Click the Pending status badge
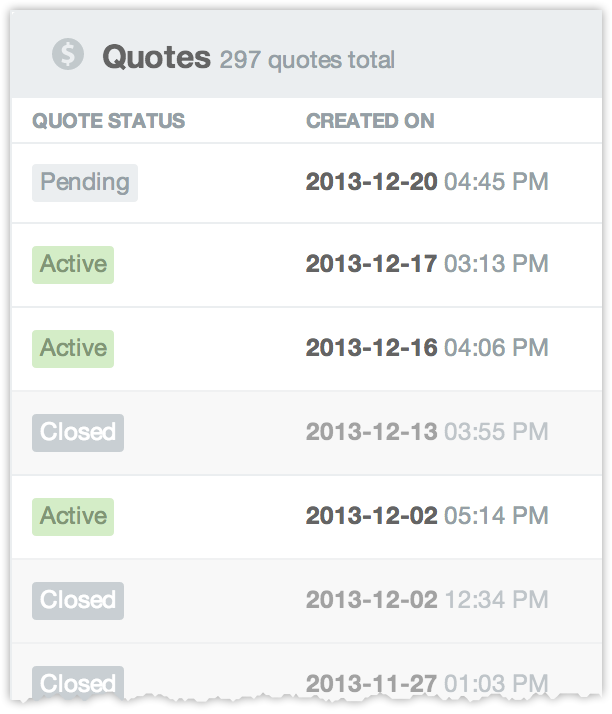 [x=85, y=183]
